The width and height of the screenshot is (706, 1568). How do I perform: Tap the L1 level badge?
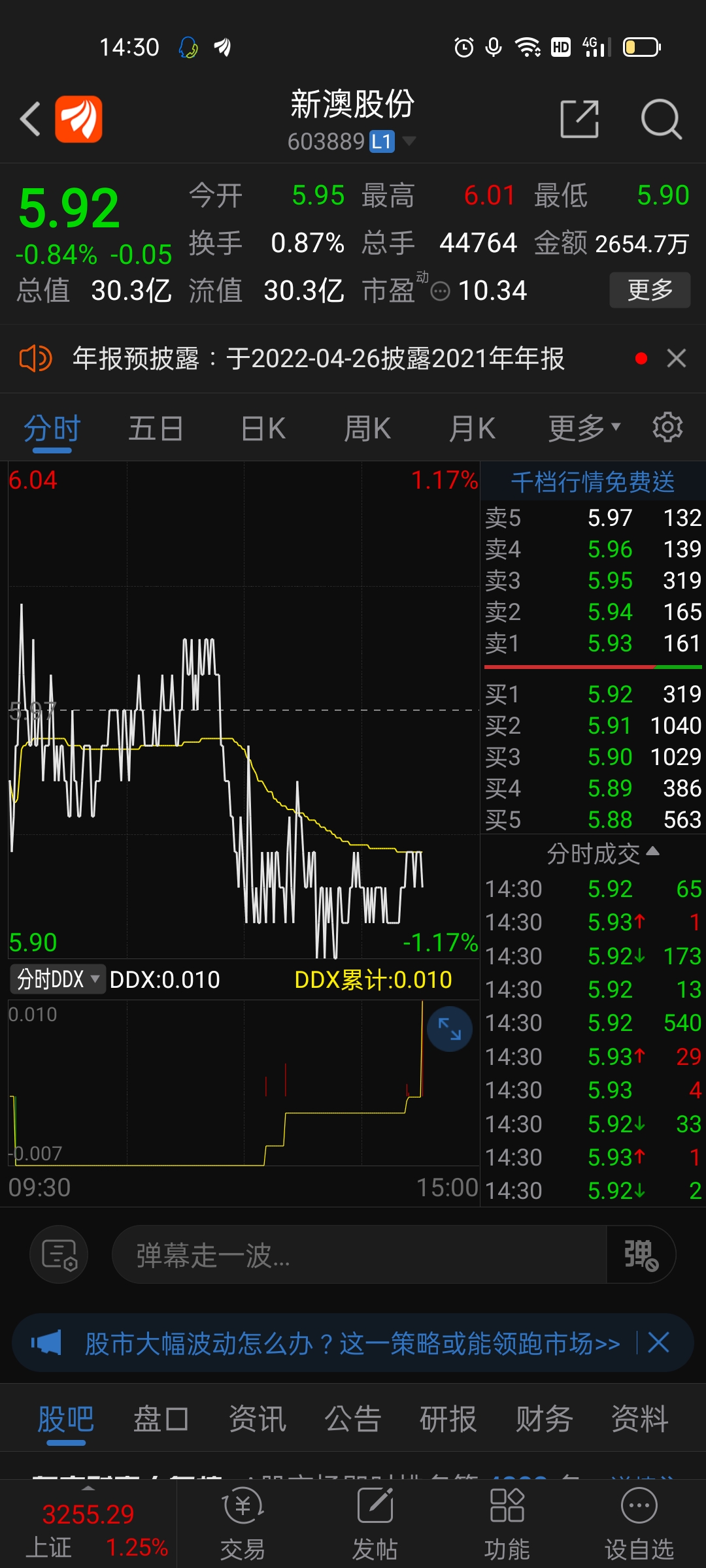point(382,141)
